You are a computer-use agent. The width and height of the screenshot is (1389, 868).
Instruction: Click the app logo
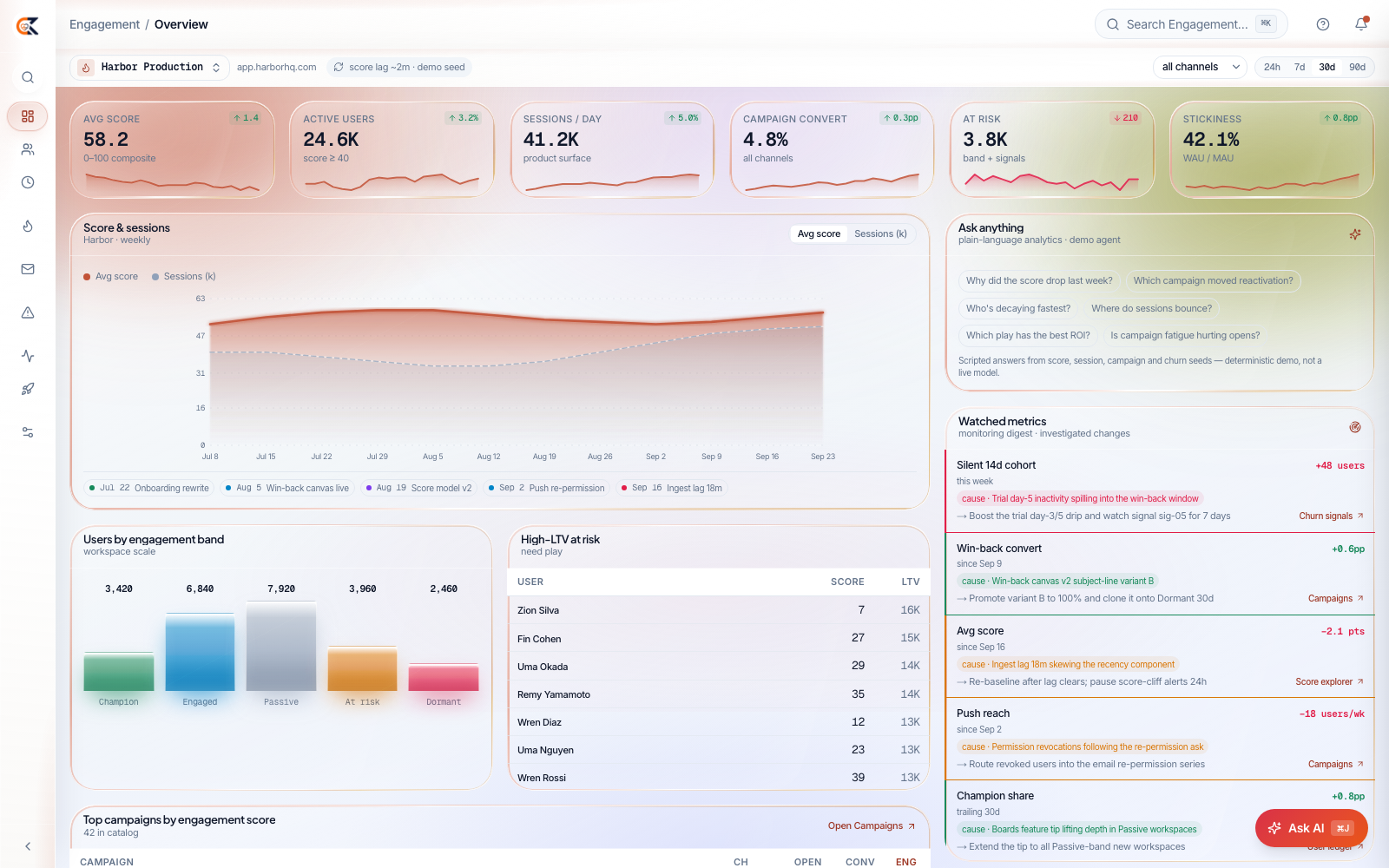click(28, 26)
